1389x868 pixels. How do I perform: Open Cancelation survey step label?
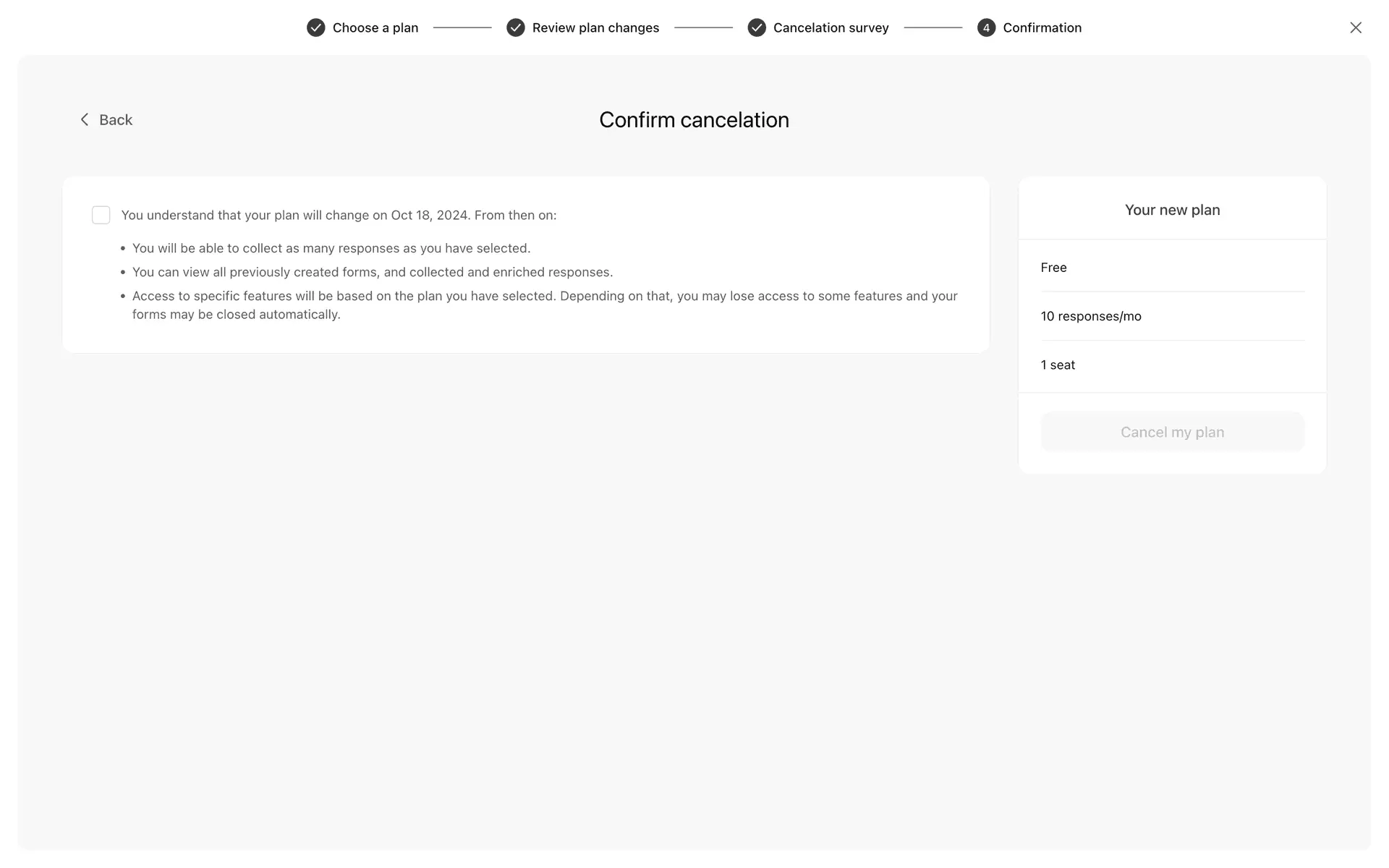coord(831,27)
